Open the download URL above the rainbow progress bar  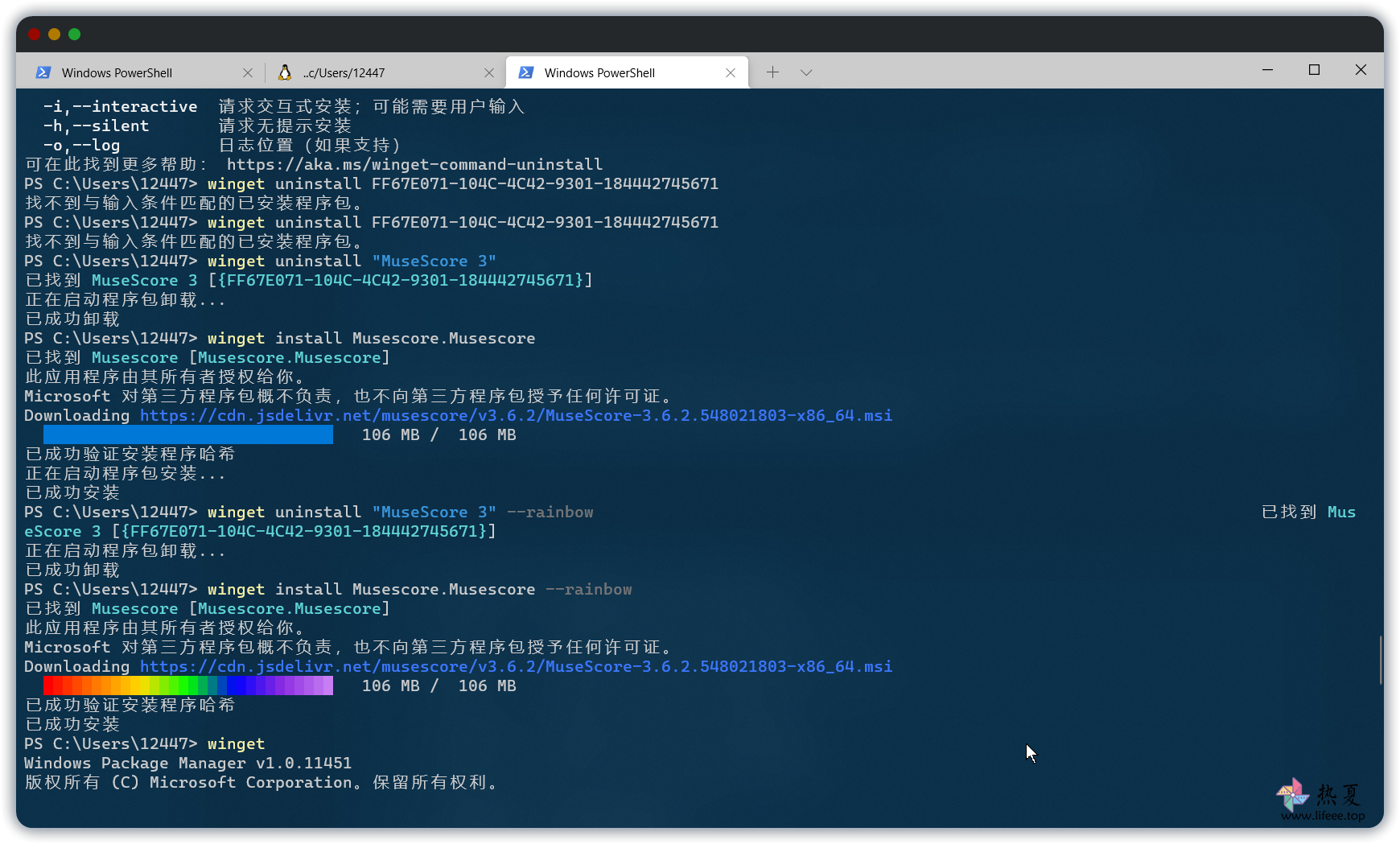(516, 667)
